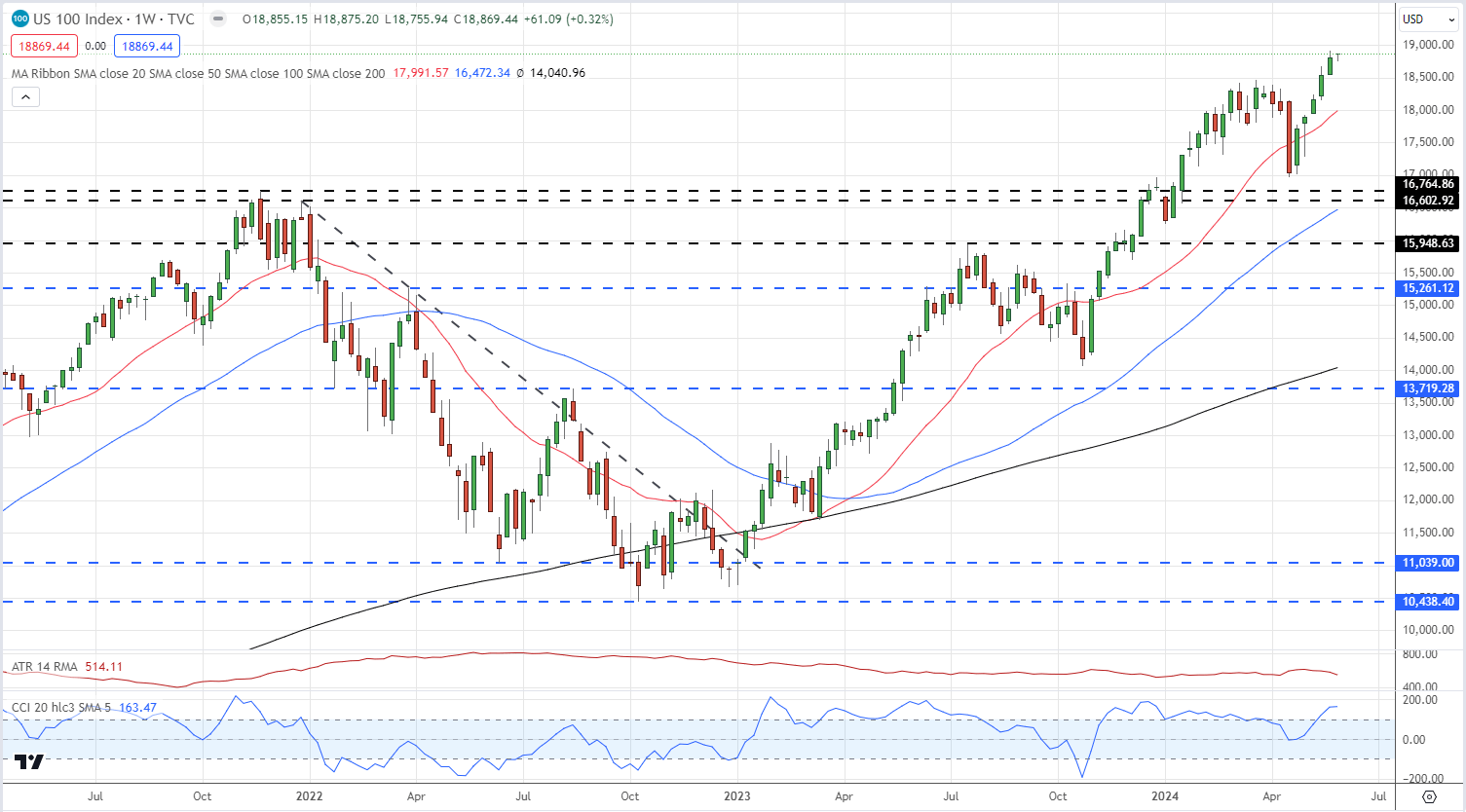Image resolution: width=1466 pixels, height=812 pixels.
Task: Open chart settings gear icon
Action: click(1429, 795)
